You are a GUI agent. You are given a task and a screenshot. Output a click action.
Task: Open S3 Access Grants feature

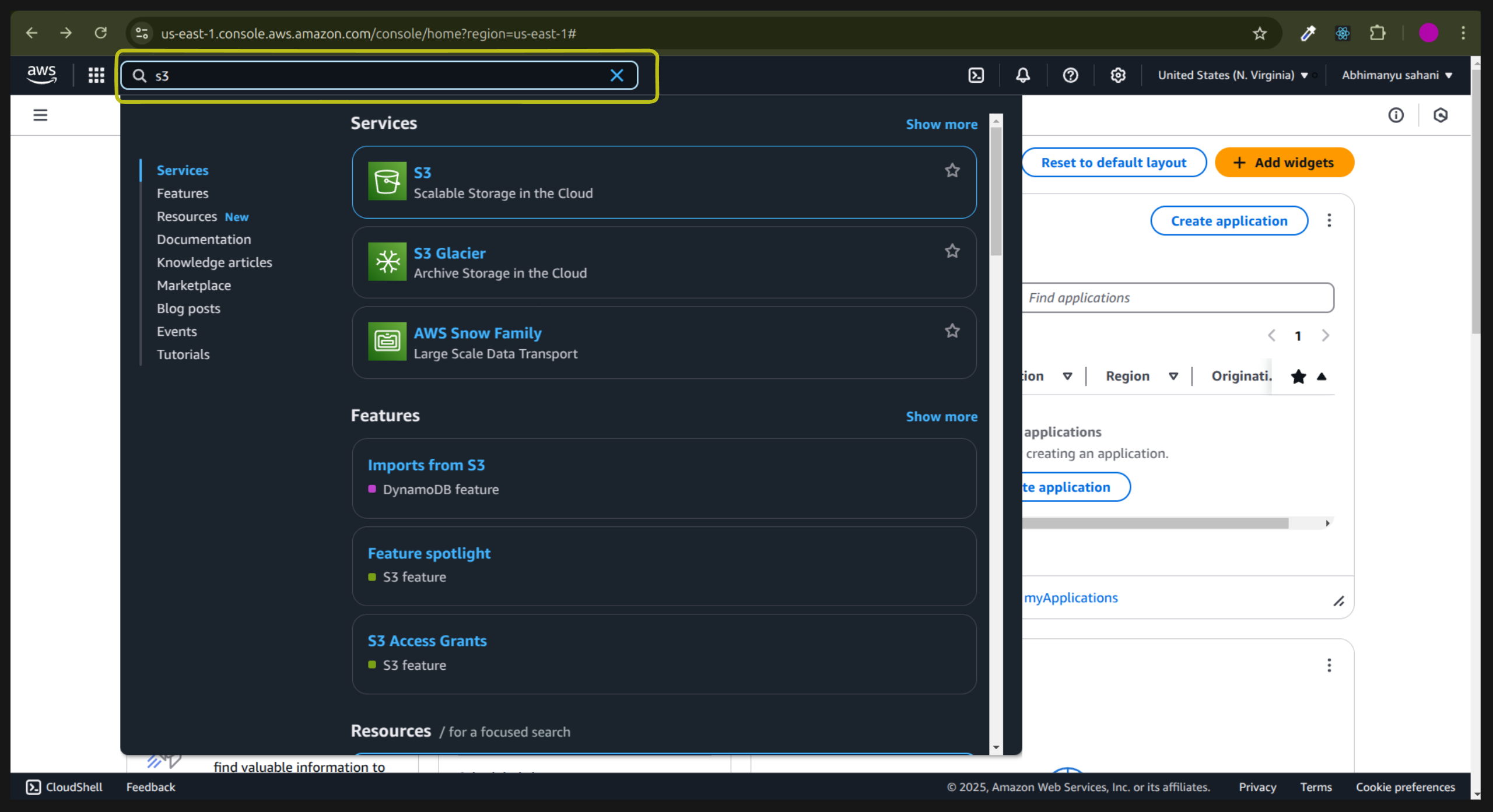427,641
